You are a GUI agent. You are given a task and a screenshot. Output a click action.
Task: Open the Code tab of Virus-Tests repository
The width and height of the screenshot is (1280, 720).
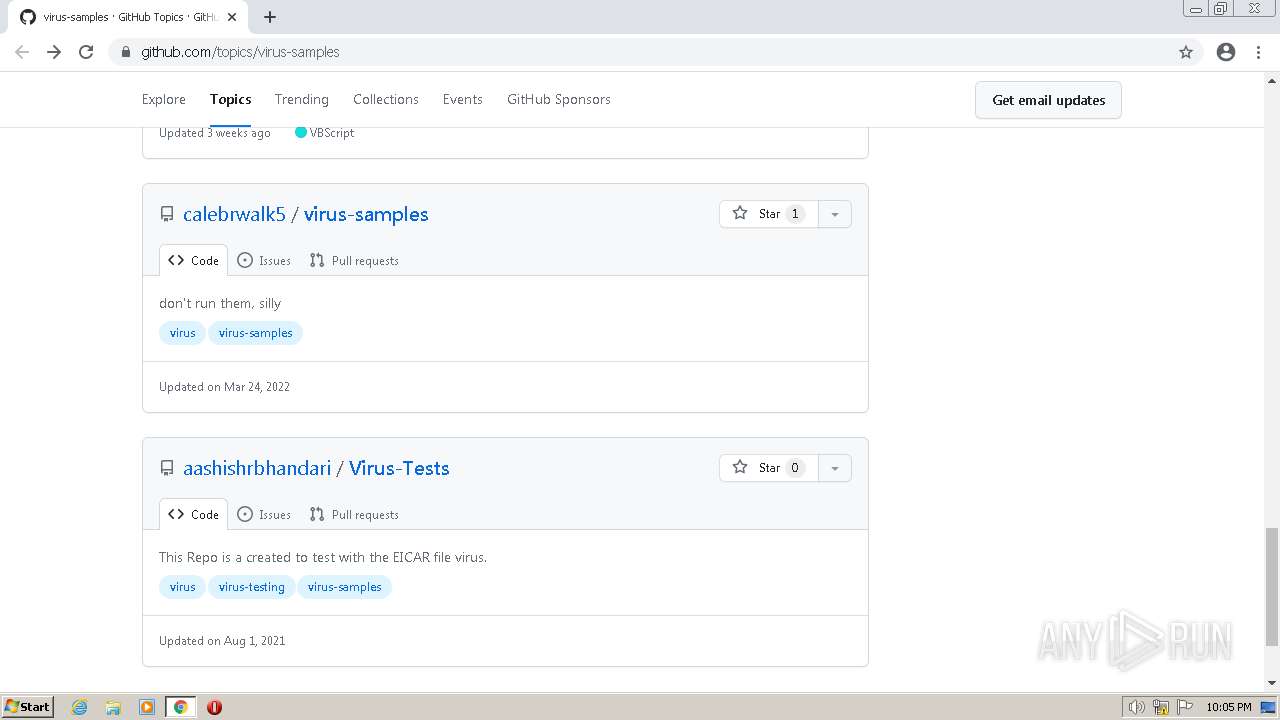coord(193,514)
